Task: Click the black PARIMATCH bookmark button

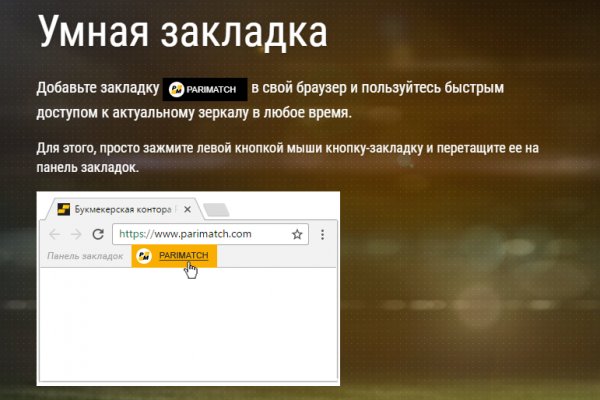Action: click(204, 89)
